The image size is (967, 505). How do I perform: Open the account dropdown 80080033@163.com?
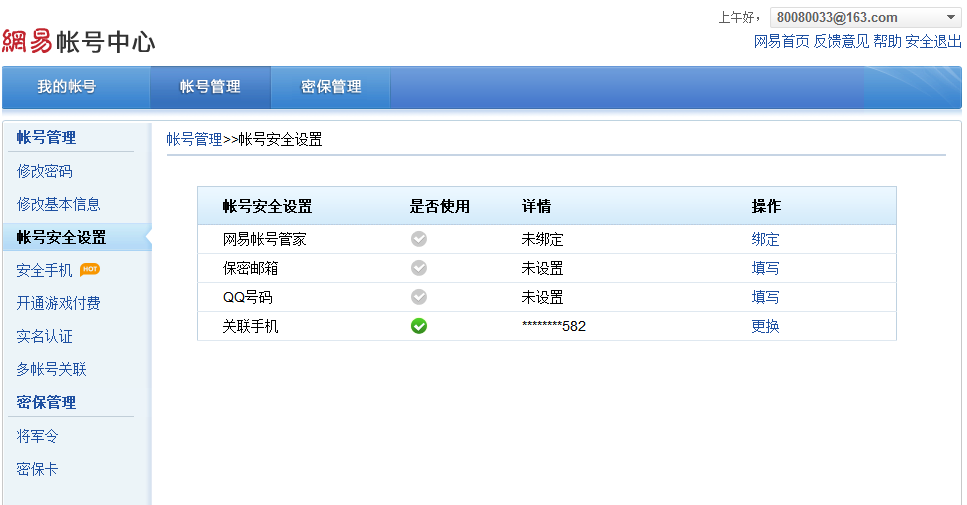click(865, 17)
